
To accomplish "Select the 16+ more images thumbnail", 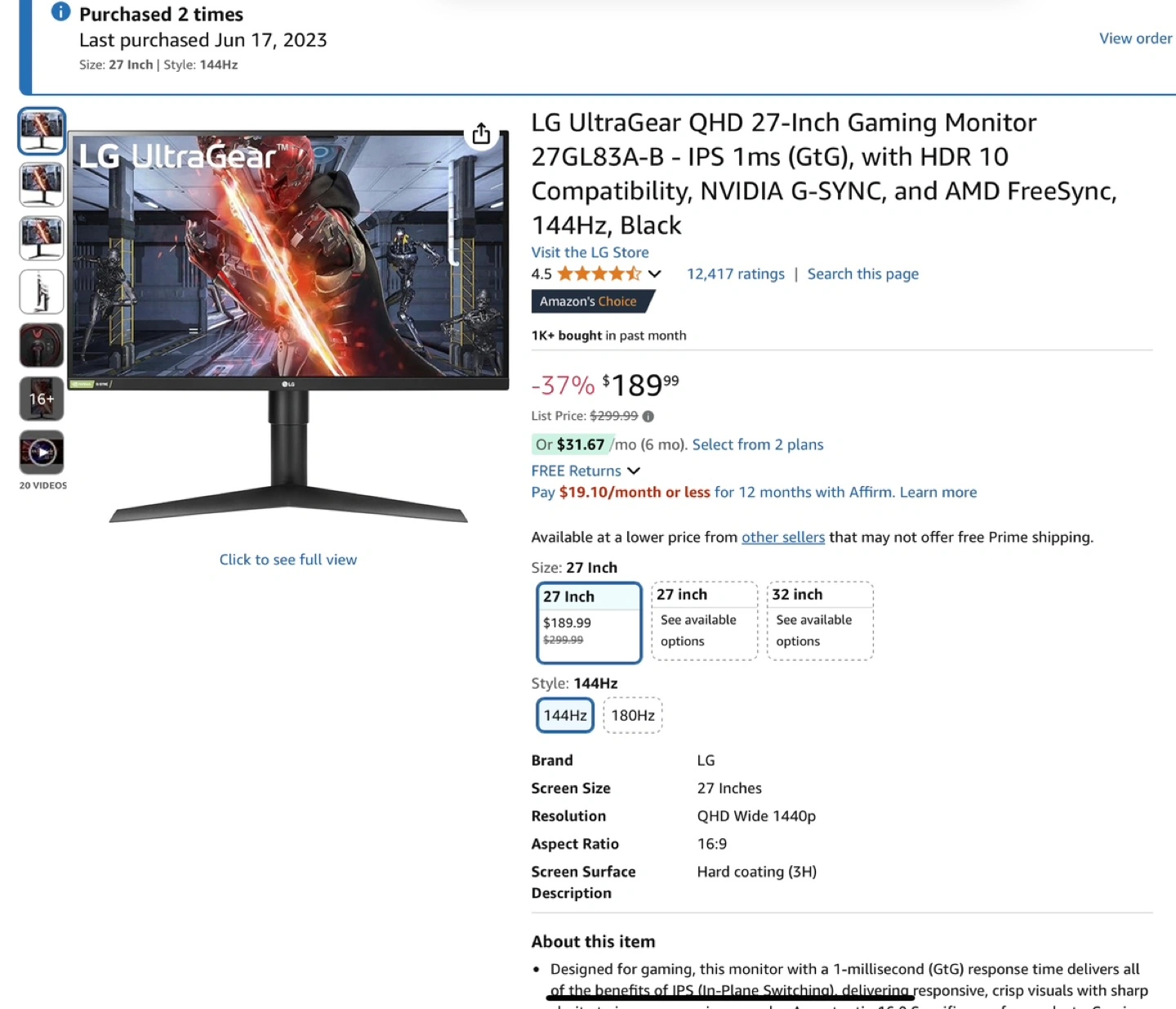I will (x=42, y=399).
